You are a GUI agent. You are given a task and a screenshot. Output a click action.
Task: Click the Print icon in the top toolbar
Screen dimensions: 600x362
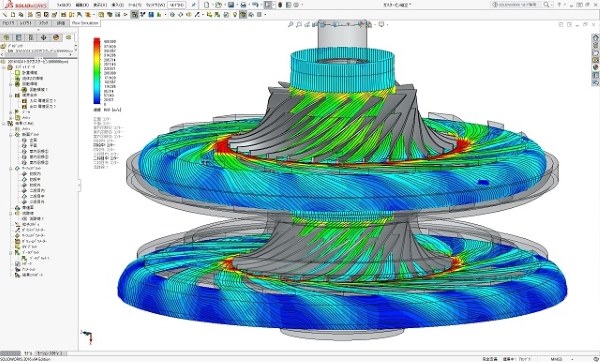click(243, 5)
